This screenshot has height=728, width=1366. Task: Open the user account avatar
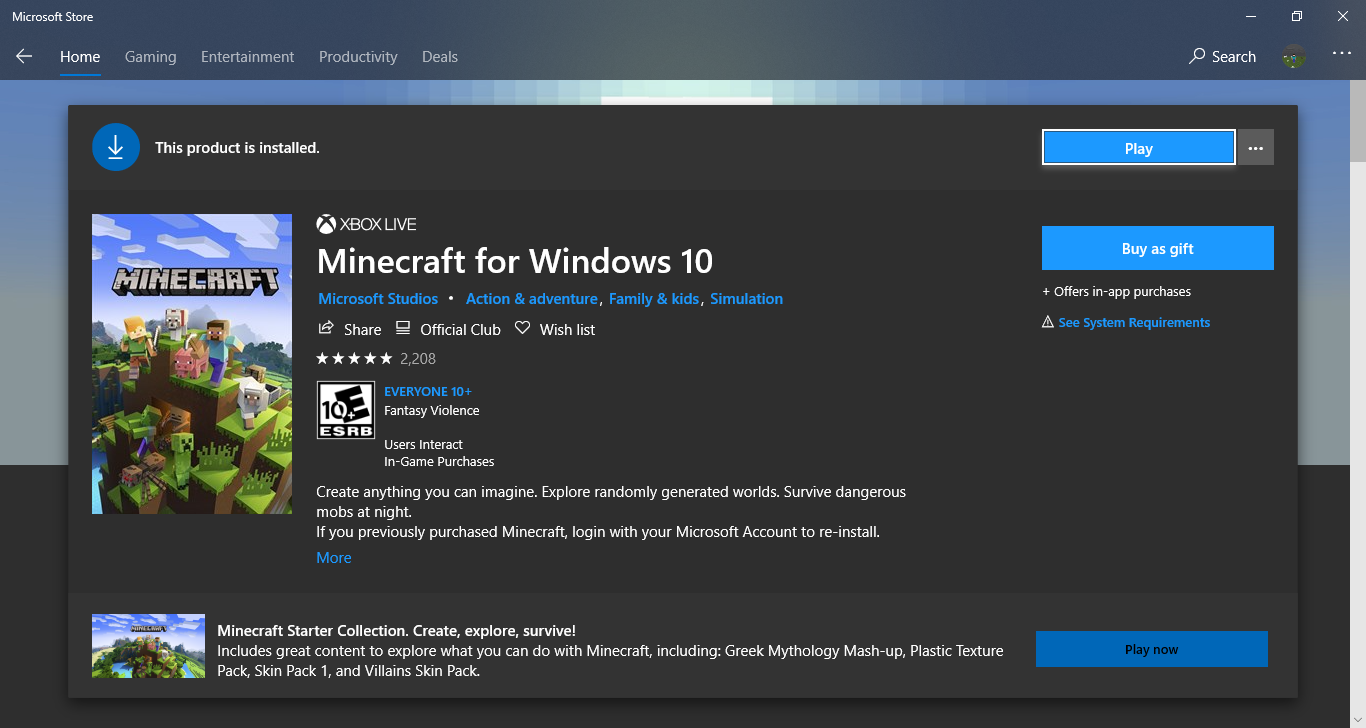click(1294, 57)
